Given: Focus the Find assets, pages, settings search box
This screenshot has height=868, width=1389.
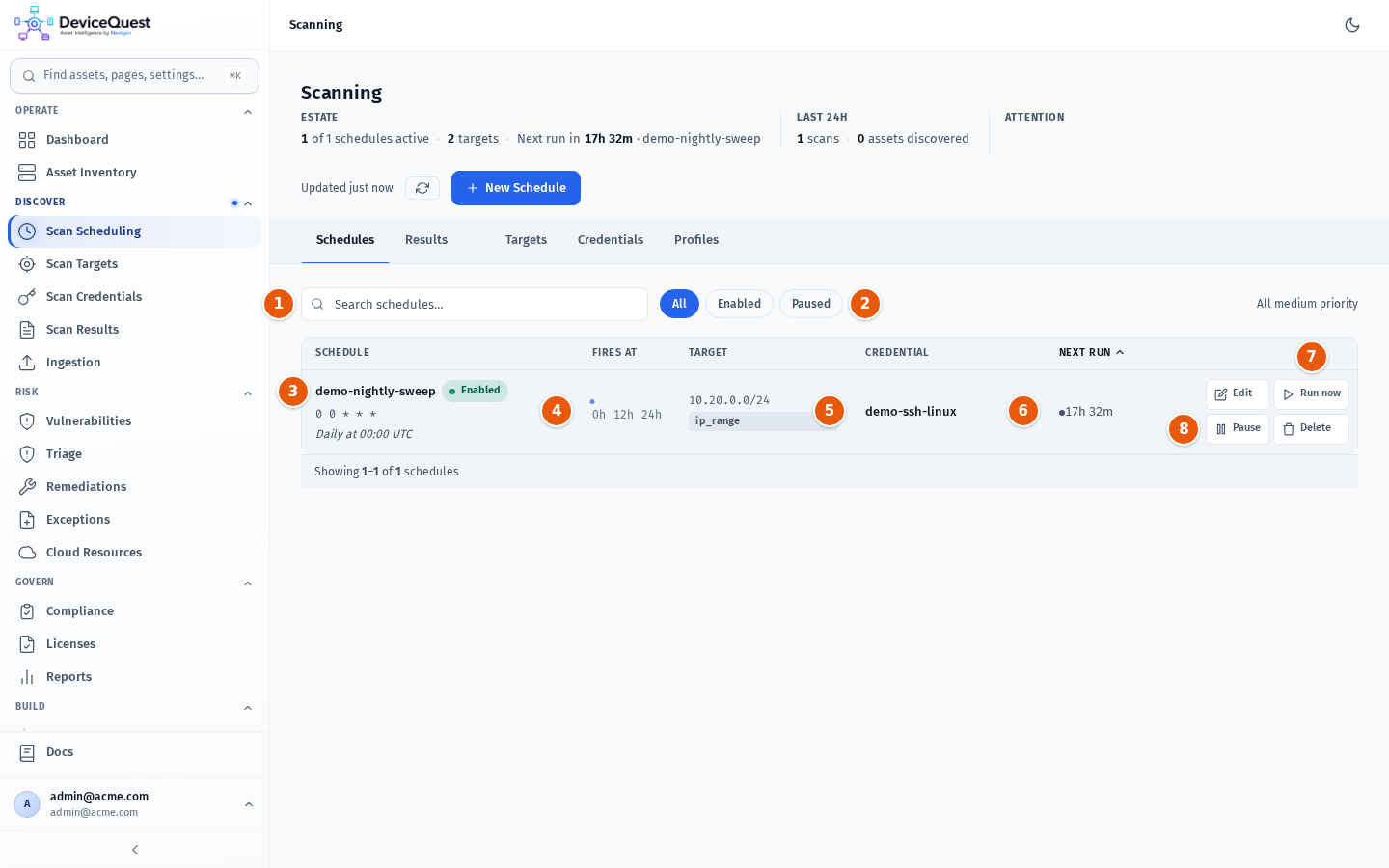Looking at the screenshot, I should (134, 75).
